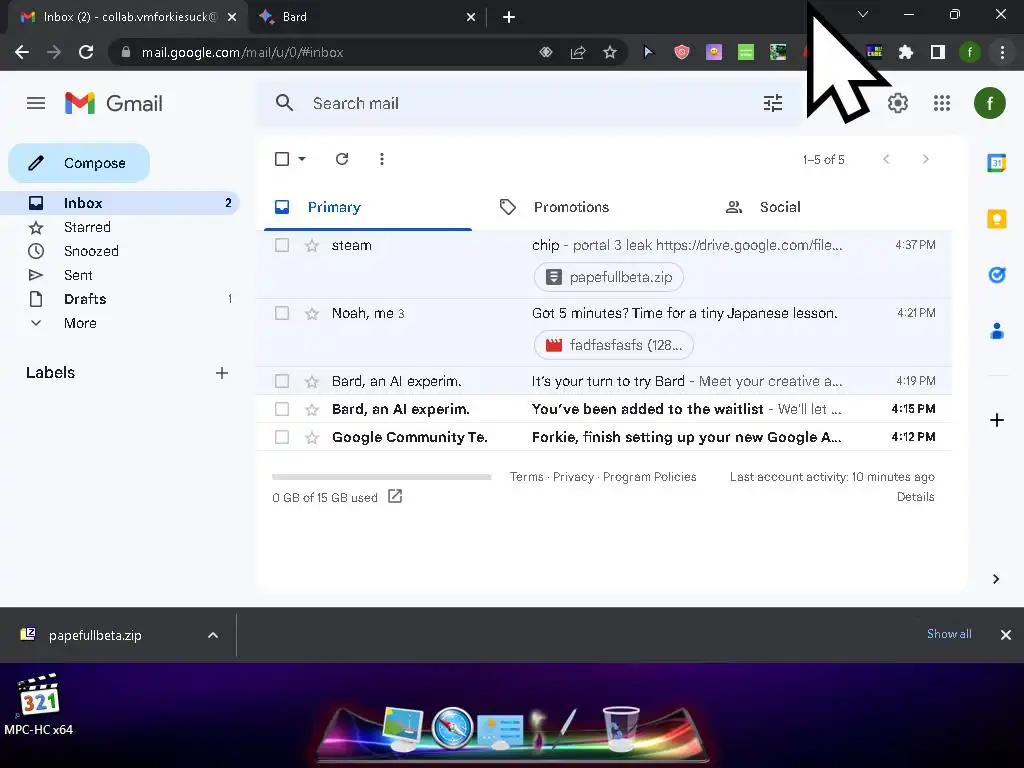Open Google Tasks side panel

(x=997, y=275)
